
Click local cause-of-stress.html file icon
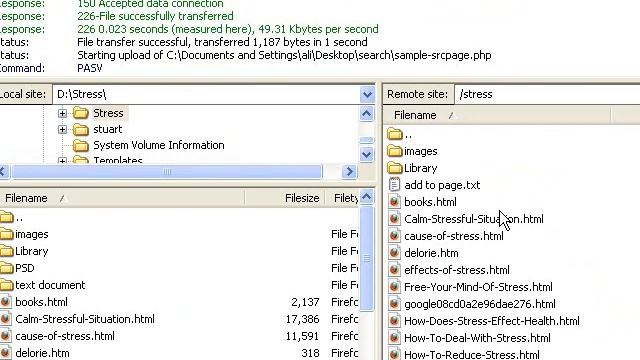tap(6, 336)
